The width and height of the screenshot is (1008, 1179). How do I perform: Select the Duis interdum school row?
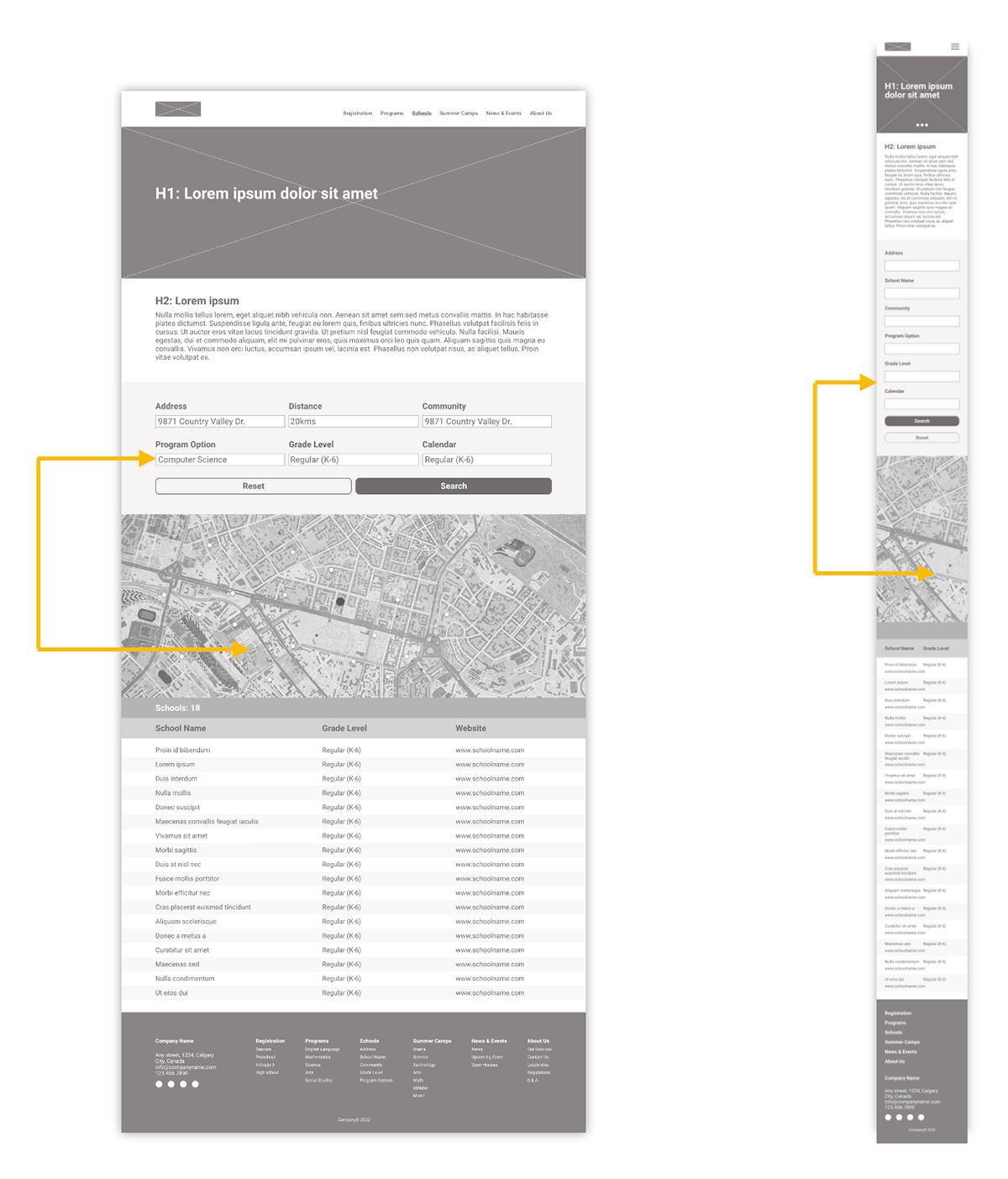coord(354,779)
